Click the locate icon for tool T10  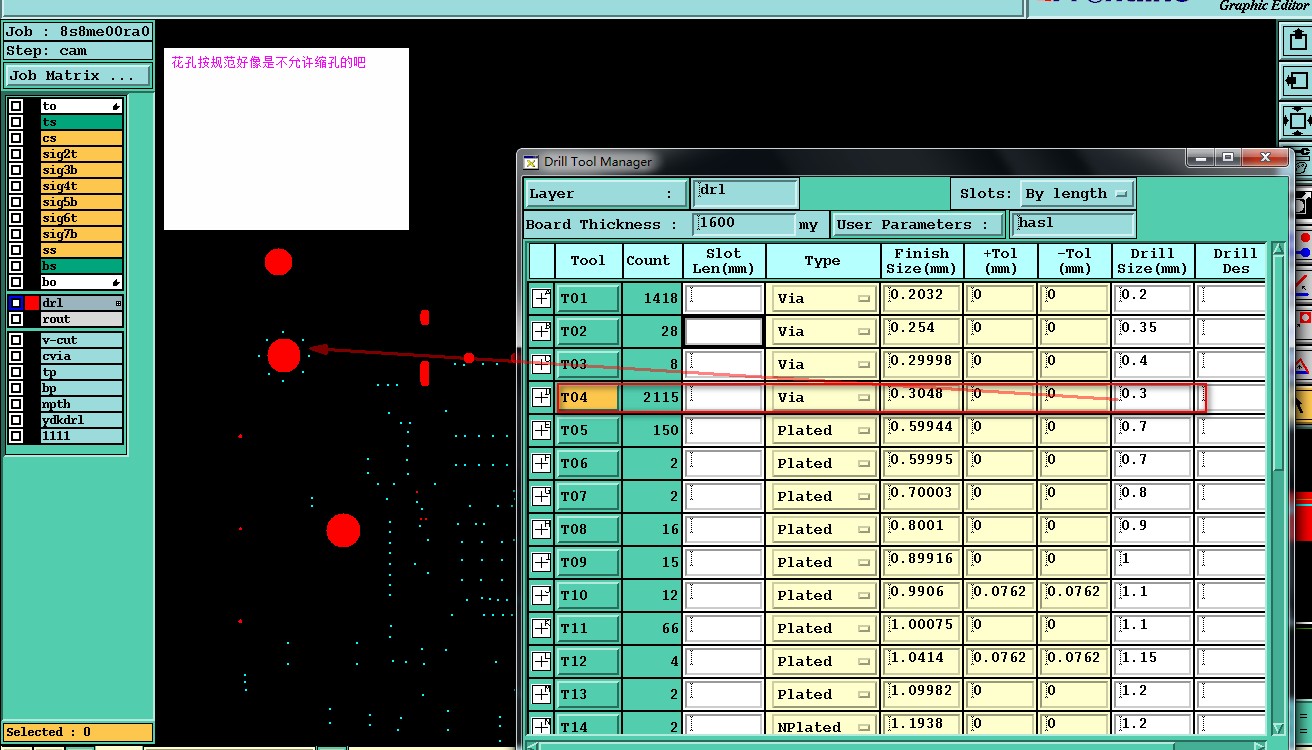coord(541,595)
